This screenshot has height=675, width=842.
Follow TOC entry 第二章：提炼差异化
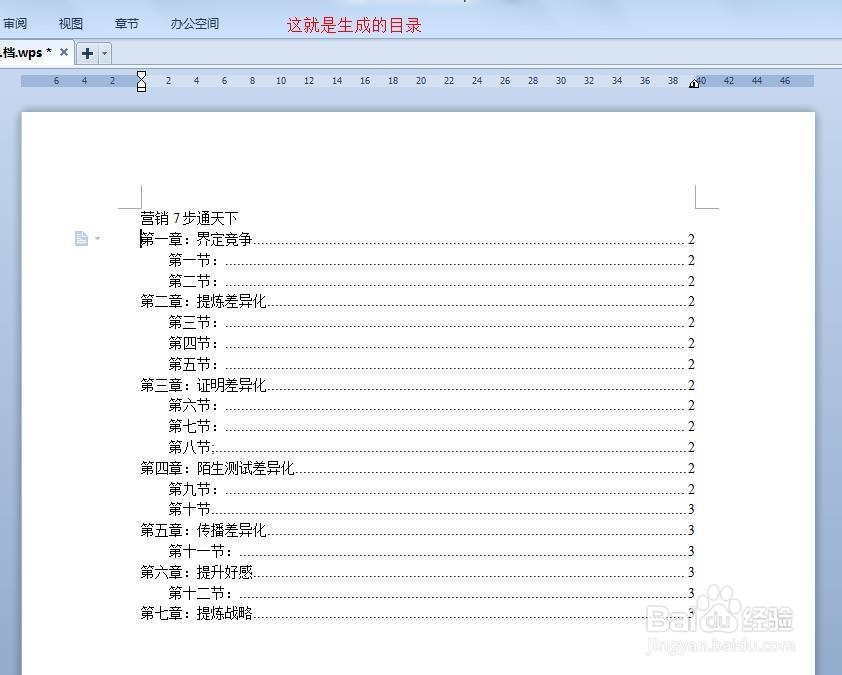tap(417, 301)
